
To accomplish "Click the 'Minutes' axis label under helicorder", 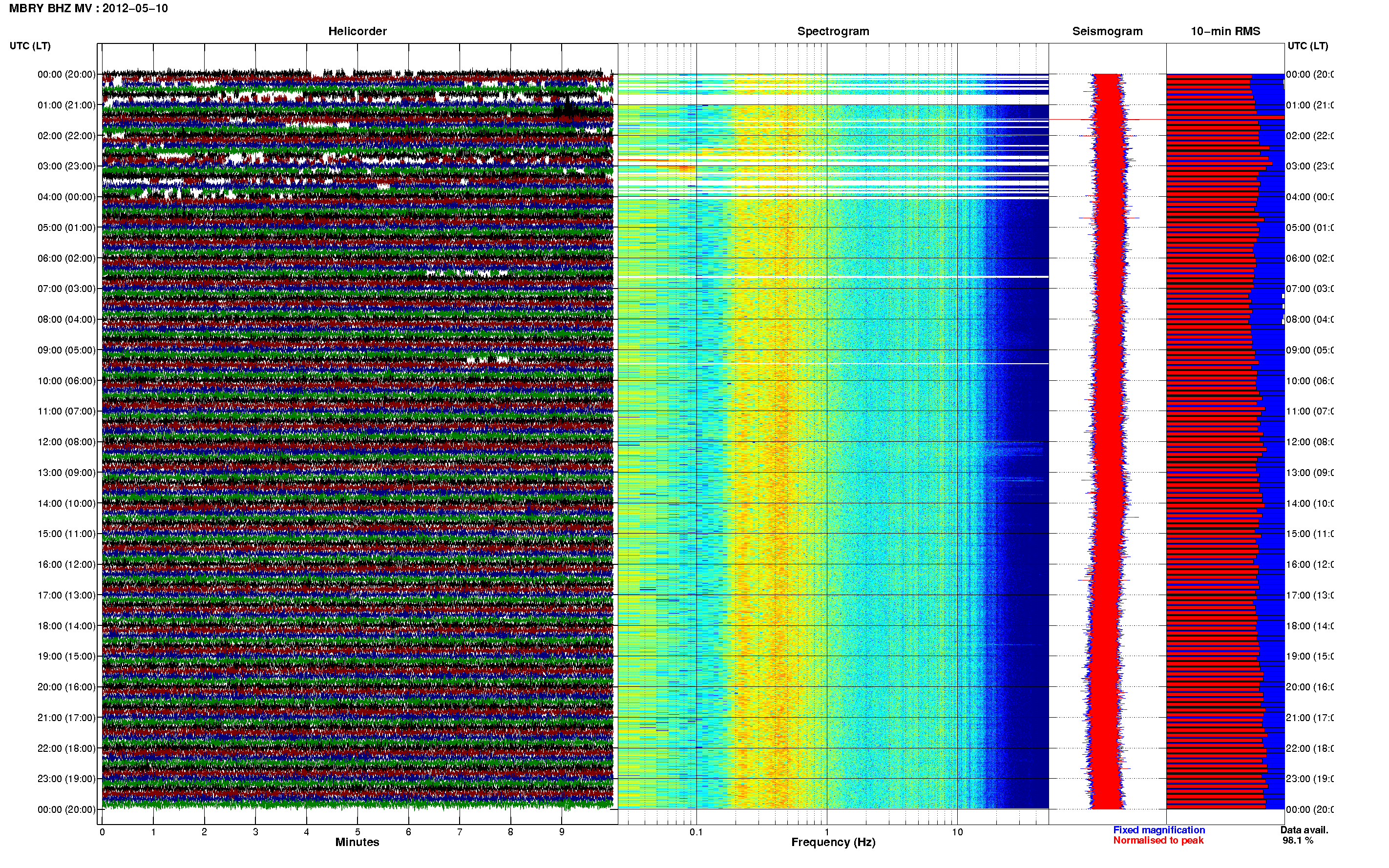I will [x=357, y=842].
